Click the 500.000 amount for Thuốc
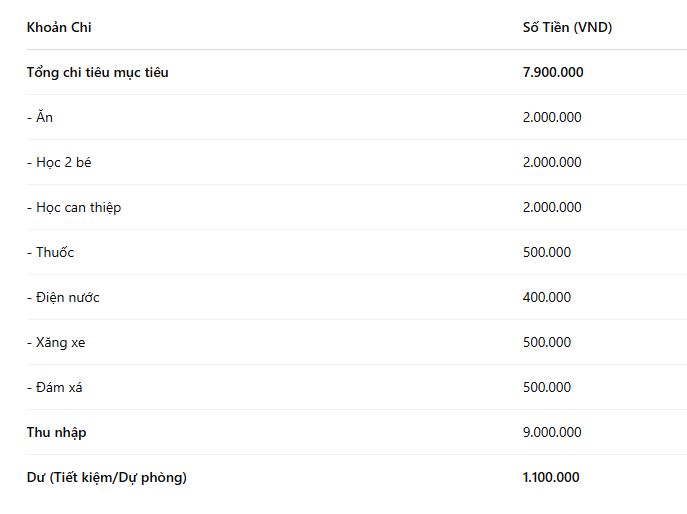Viewport: 687px width, 514px height. pos(547,252)
